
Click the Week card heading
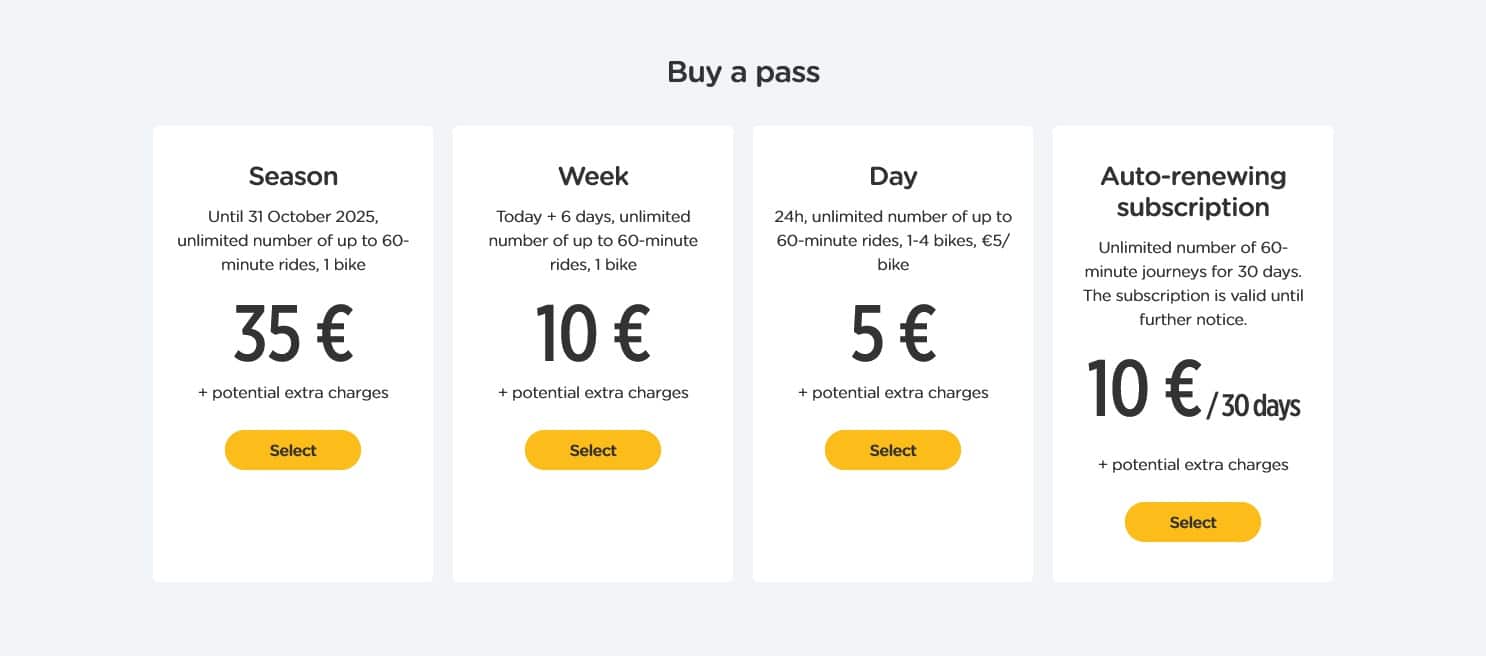(x=593, y=176)
